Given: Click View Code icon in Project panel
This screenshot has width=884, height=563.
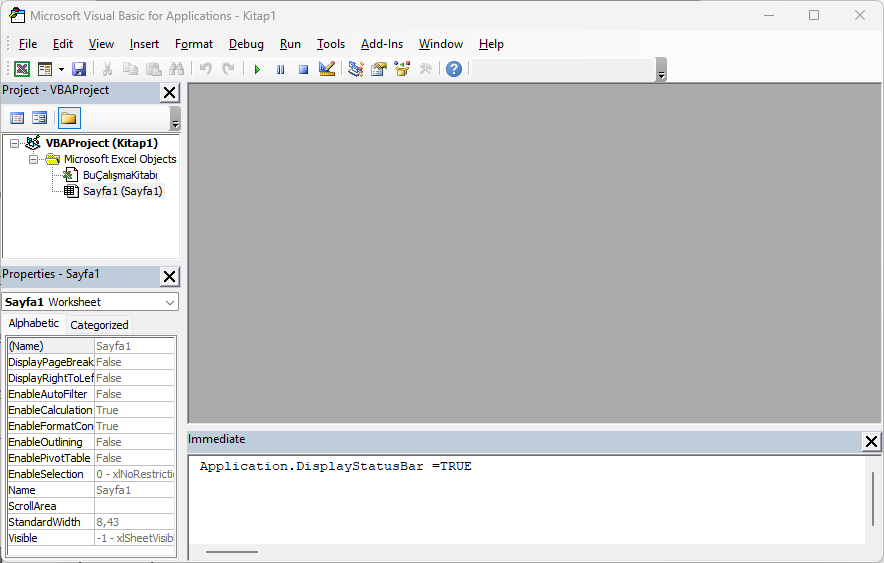Looking at the screenshot, I should [x=17, y=118].
